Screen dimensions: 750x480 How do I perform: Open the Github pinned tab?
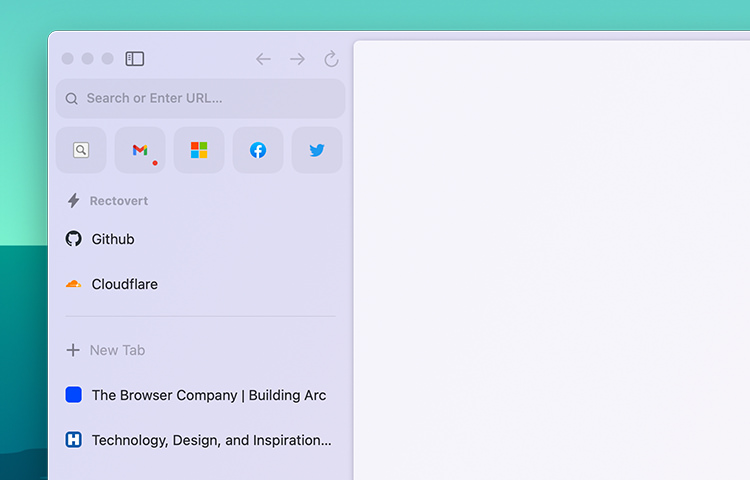[200, 239]
